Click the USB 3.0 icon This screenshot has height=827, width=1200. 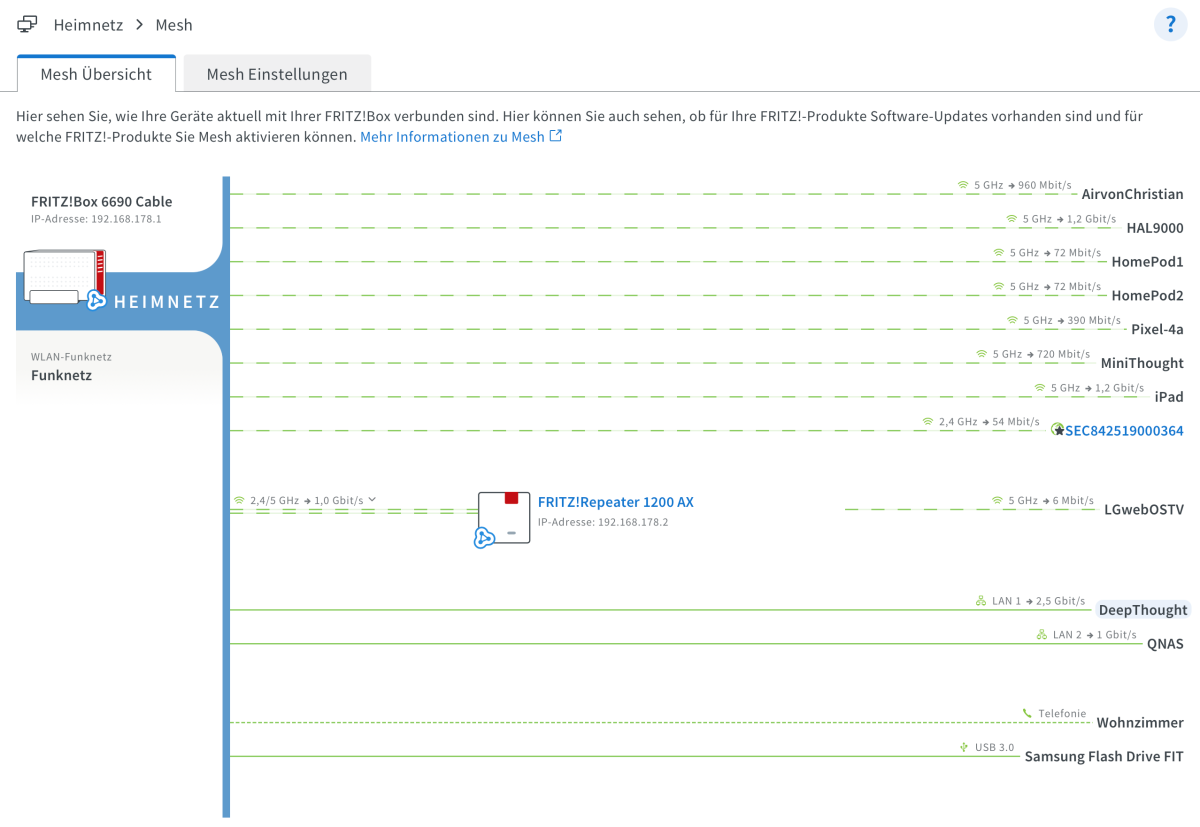tap(964, 747)
